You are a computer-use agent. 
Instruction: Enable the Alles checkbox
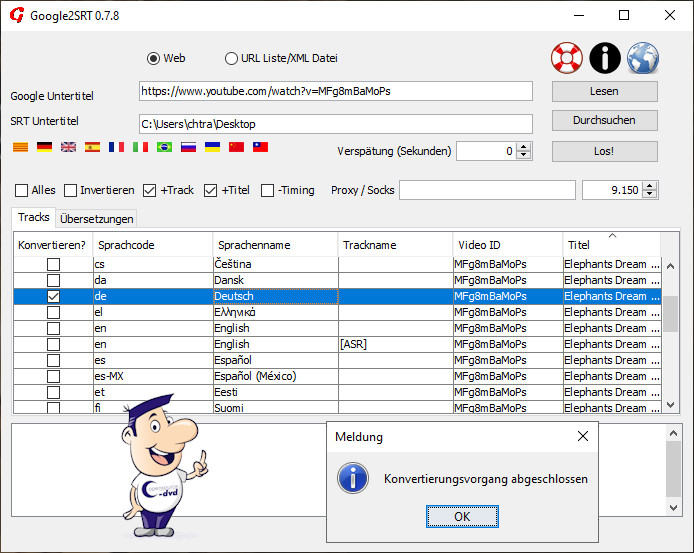click(22, 190)
